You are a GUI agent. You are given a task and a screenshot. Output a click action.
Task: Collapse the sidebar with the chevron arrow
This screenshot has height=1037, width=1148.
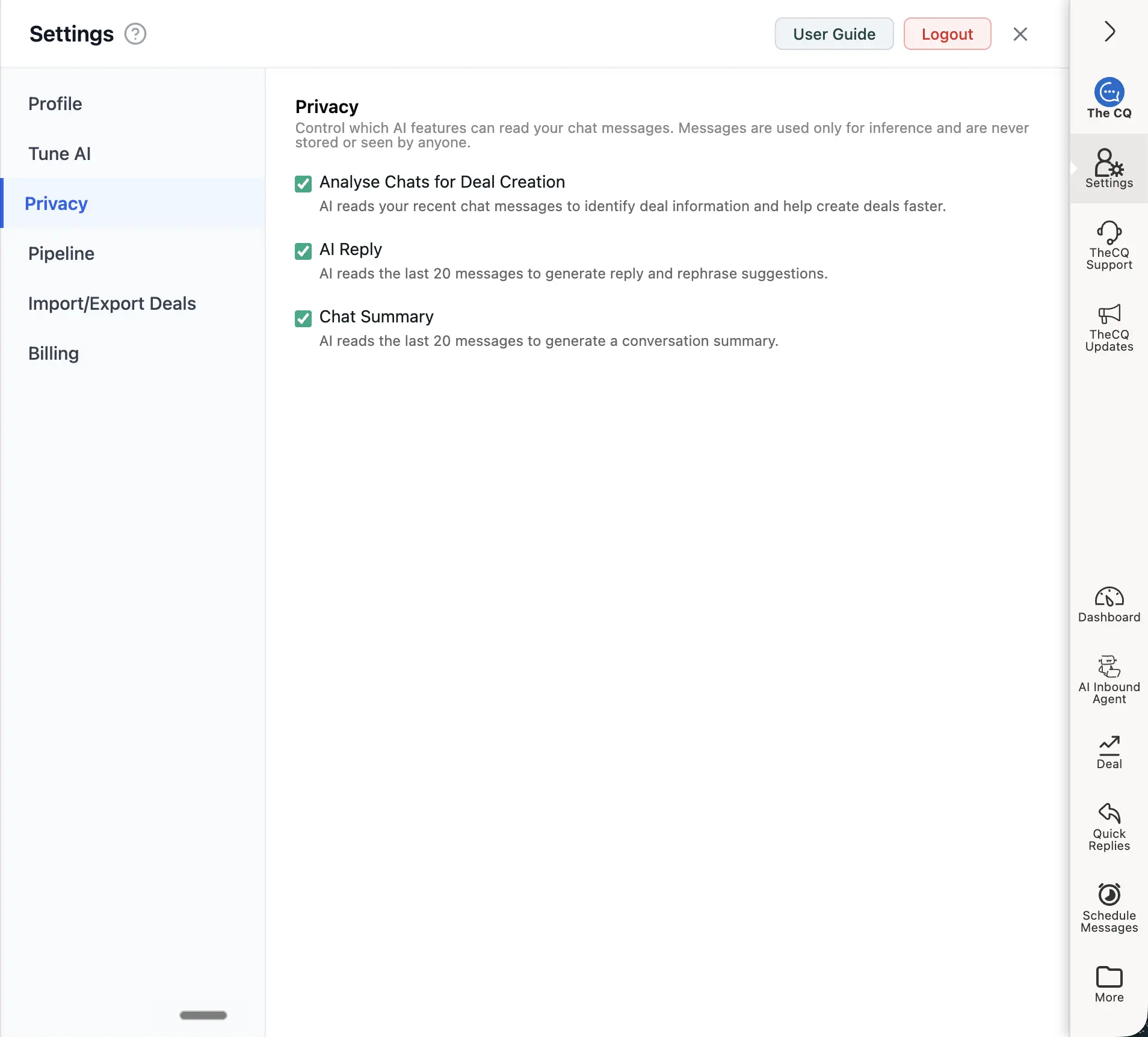1109,31
